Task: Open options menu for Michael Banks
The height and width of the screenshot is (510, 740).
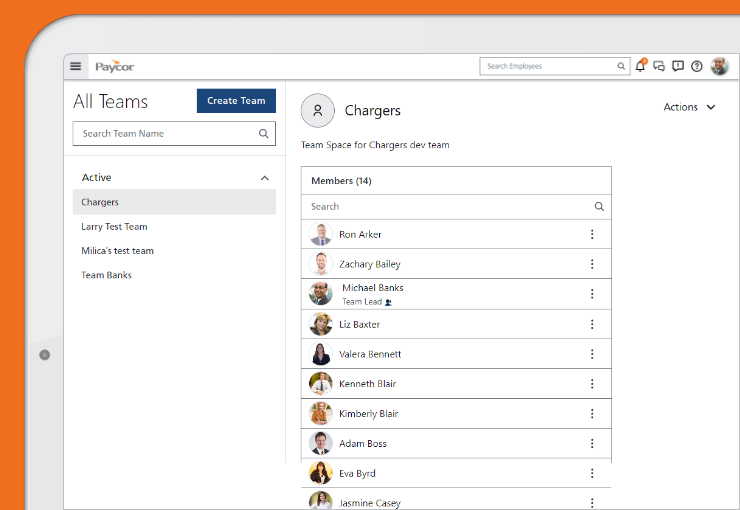Action: [x=592, y=294]
